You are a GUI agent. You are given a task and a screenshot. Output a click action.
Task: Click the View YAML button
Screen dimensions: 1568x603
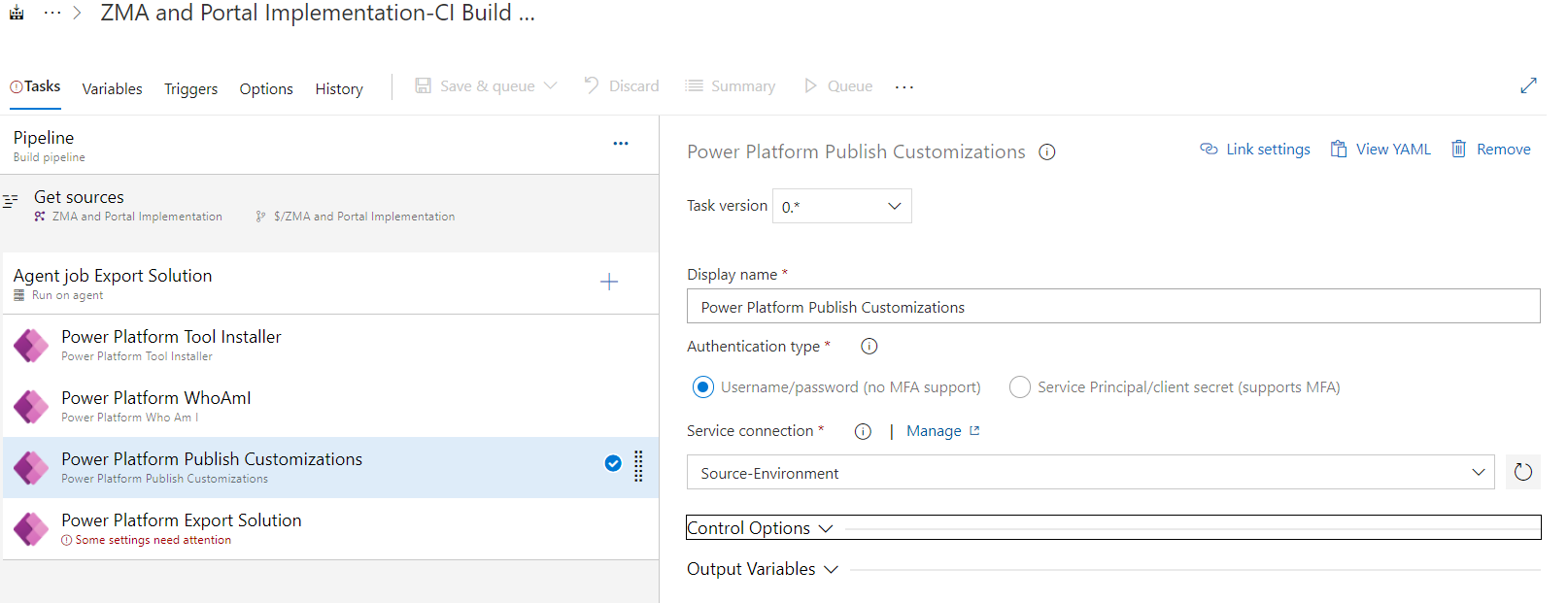point(1381,149)
